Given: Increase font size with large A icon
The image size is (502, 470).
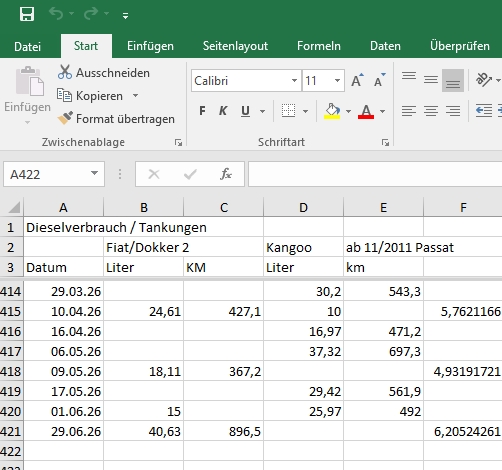Looking at the screenshot, I should tap(357, 80).
